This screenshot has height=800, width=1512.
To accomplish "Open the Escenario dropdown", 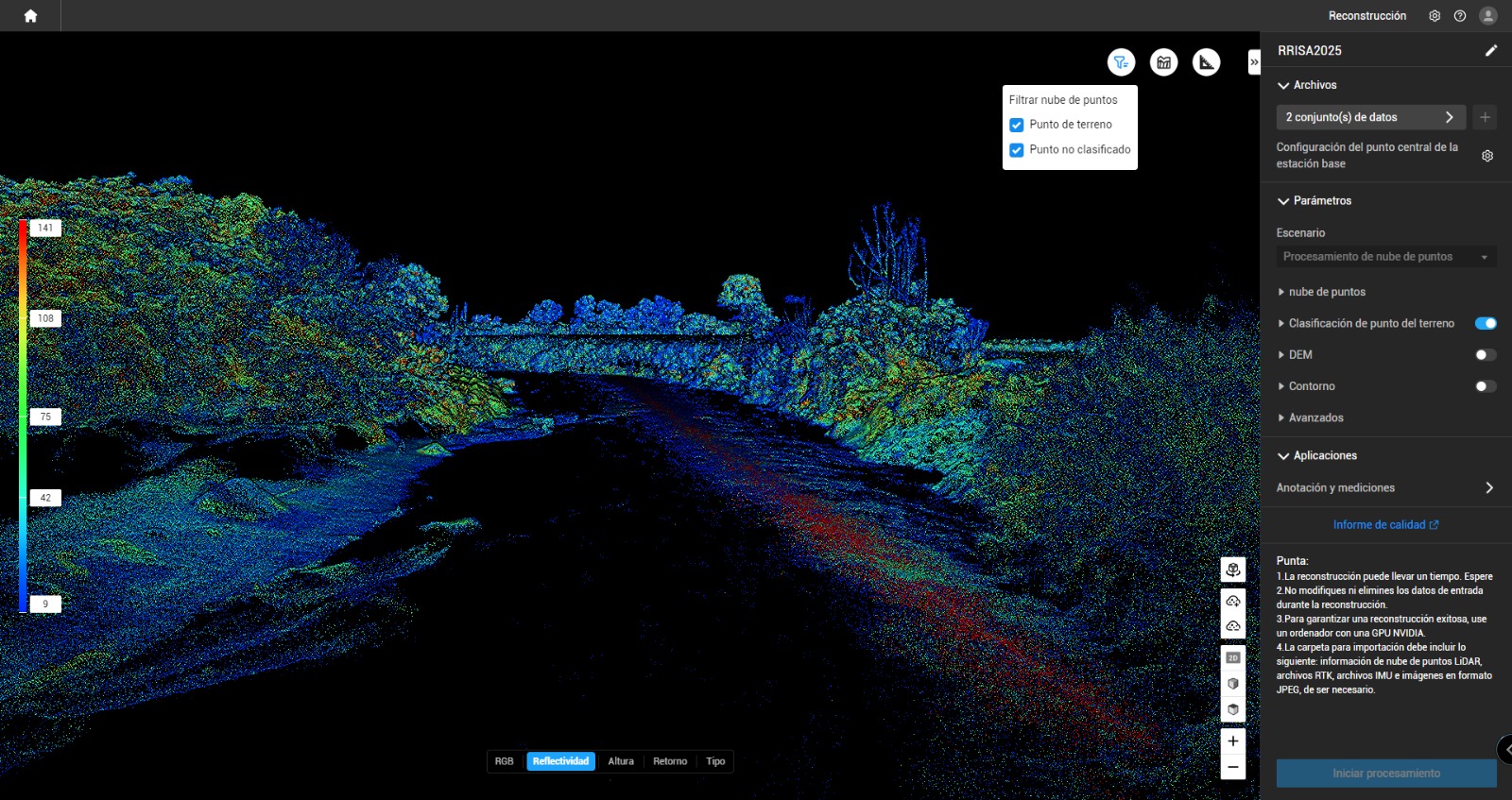I will click(1386, 257).
